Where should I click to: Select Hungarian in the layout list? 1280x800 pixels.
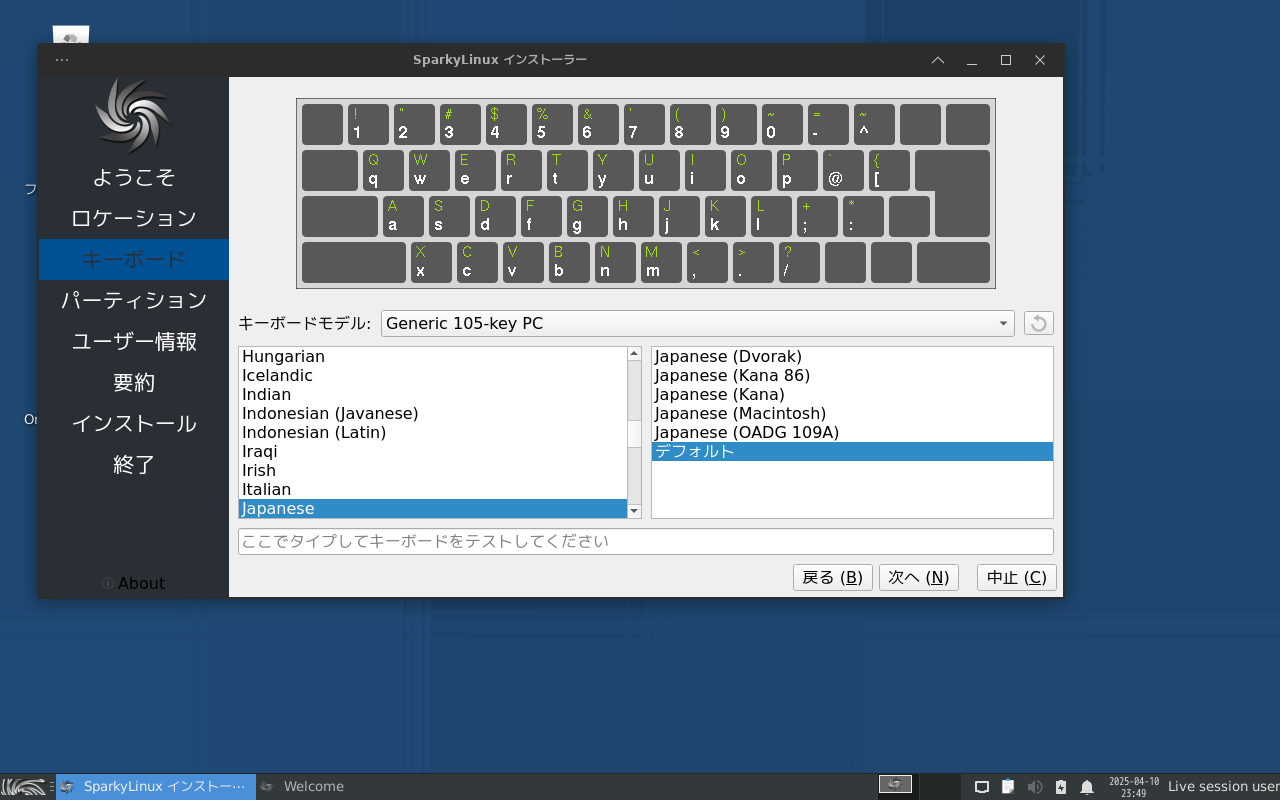tap(433, 356)
